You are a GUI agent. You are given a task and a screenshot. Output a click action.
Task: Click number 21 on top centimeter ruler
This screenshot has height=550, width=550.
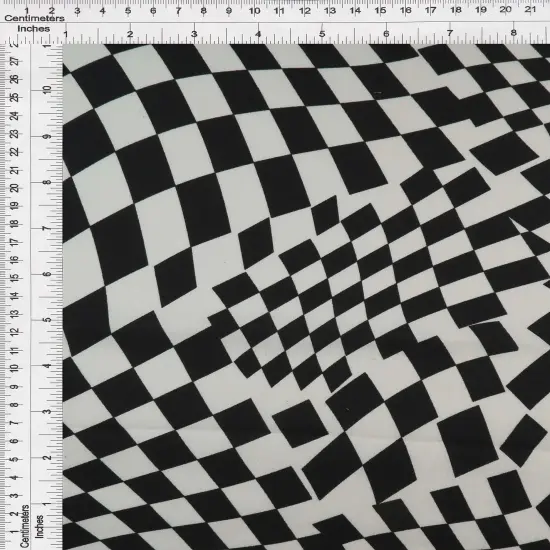(x=530, y=9)
